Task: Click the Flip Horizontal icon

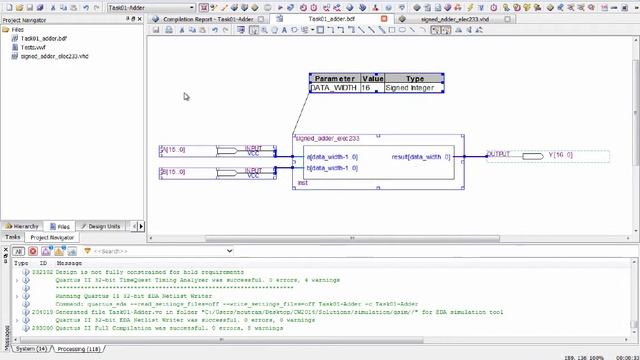Action: click(459, 30)
